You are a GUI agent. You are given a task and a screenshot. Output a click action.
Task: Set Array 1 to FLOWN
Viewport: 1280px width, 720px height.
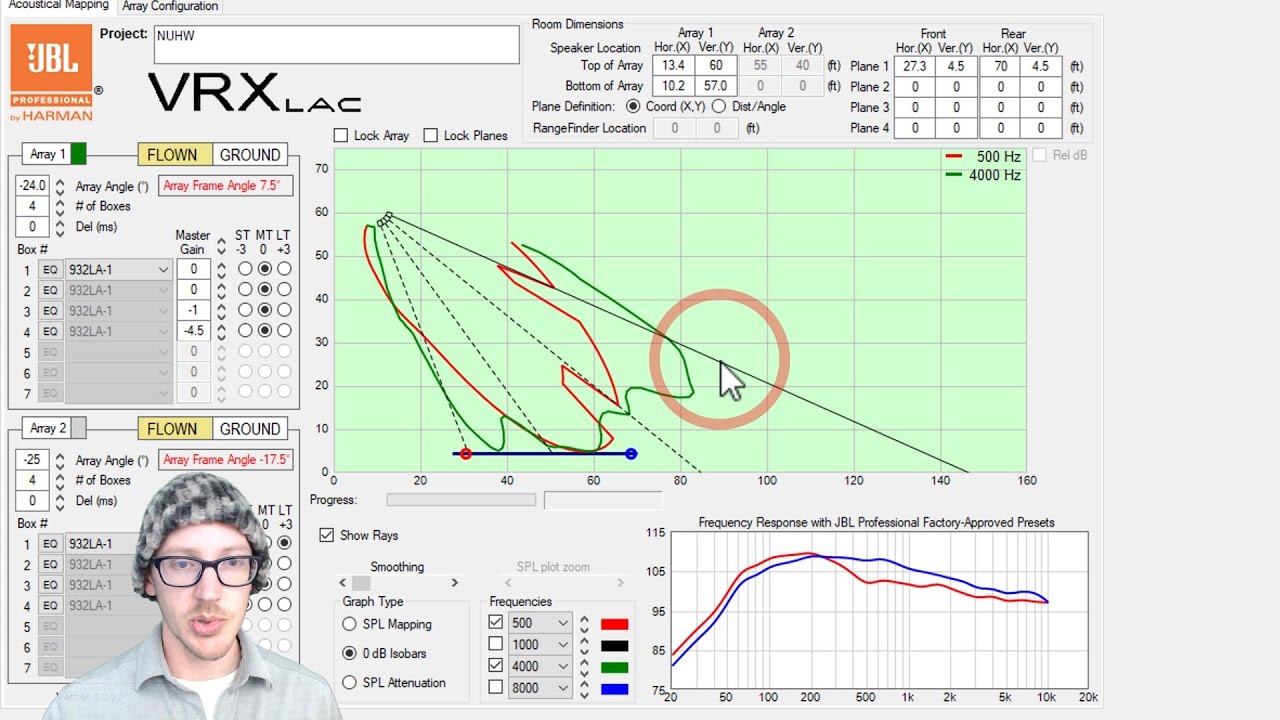click(173, 155)
